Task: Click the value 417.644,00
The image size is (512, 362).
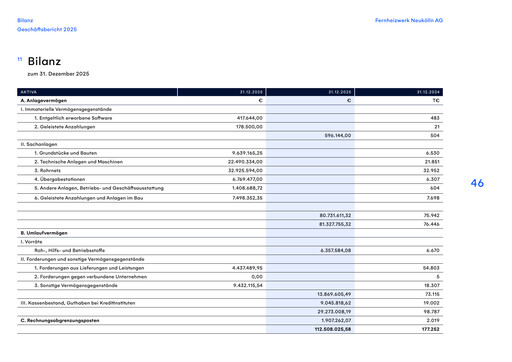Action: (250, 118)
